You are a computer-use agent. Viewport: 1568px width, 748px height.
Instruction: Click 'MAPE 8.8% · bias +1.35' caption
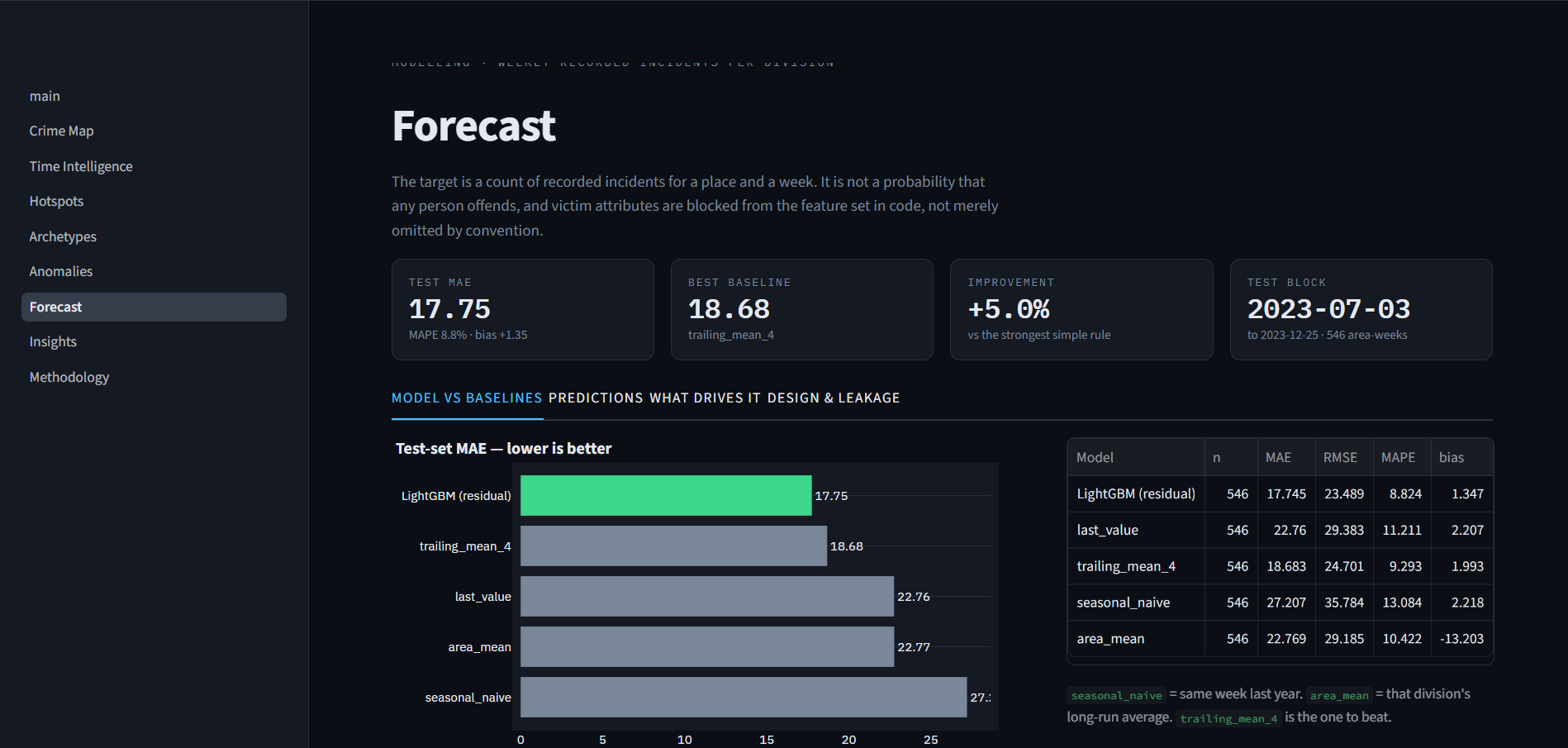click(x=468, y=335)
